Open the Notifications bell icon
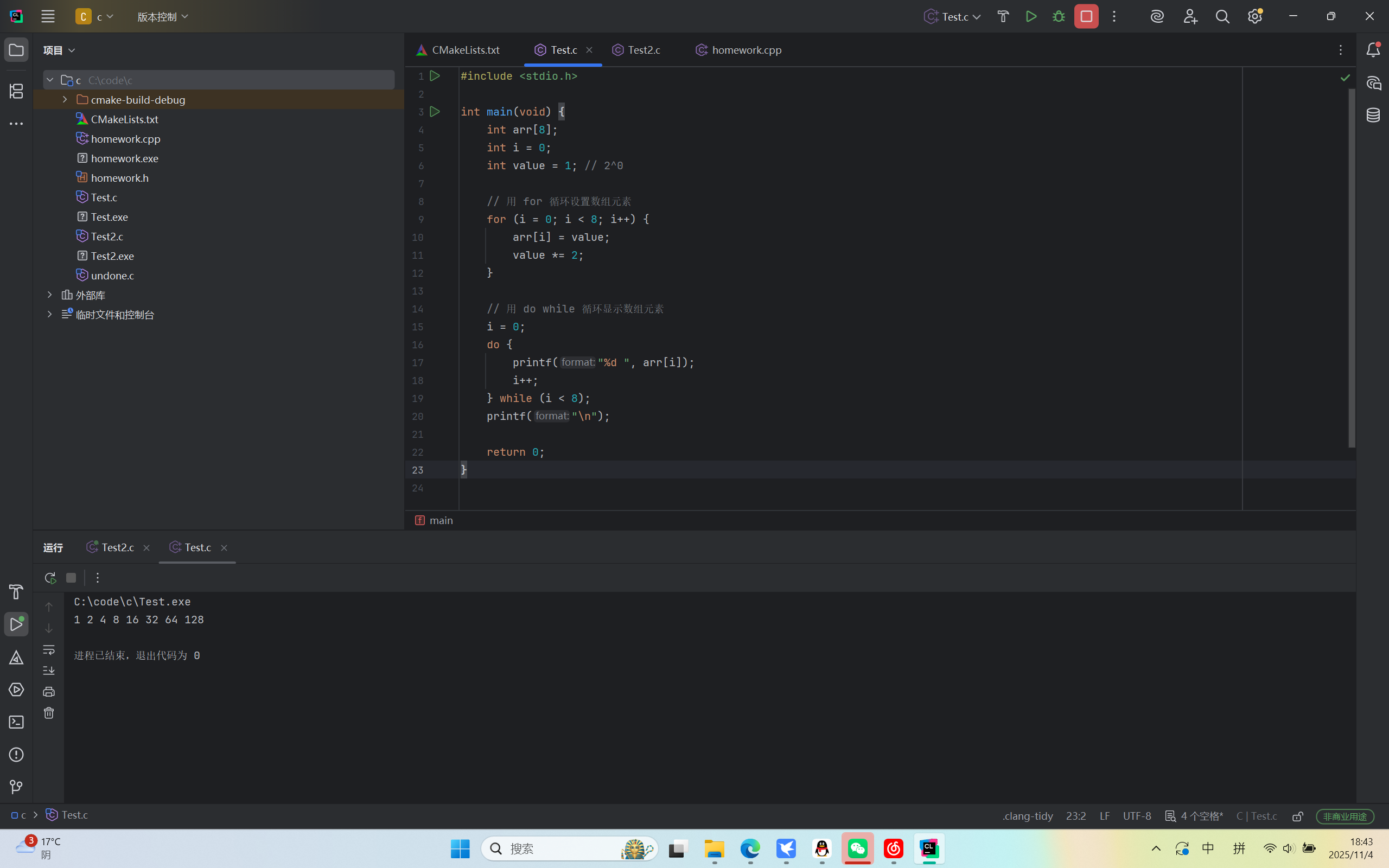 click(x=1373, y=50)
